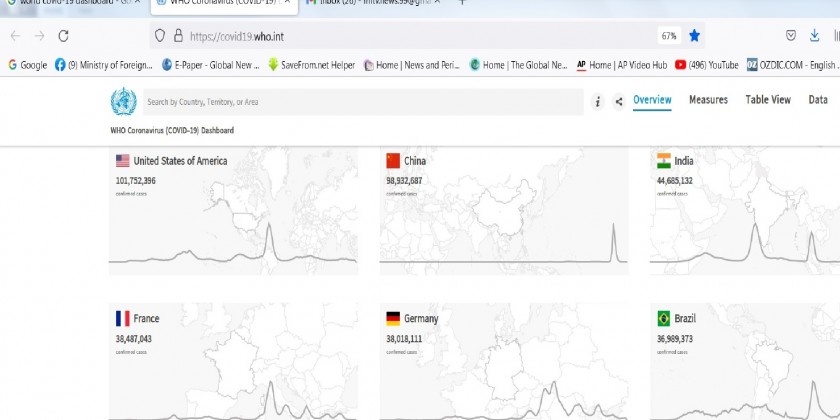Open AP Video Hub bookmark
840x420 pixels.
620,65
